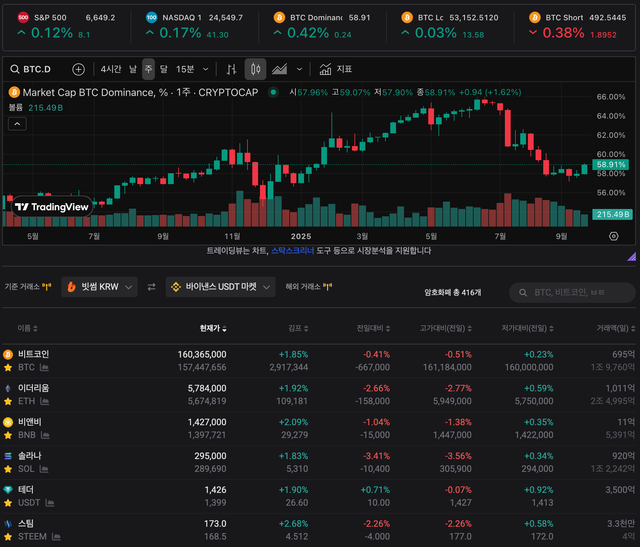Open the BTC Short ticker card
Viewport: 640px width, 547px height.
click(x=577, y=27)
